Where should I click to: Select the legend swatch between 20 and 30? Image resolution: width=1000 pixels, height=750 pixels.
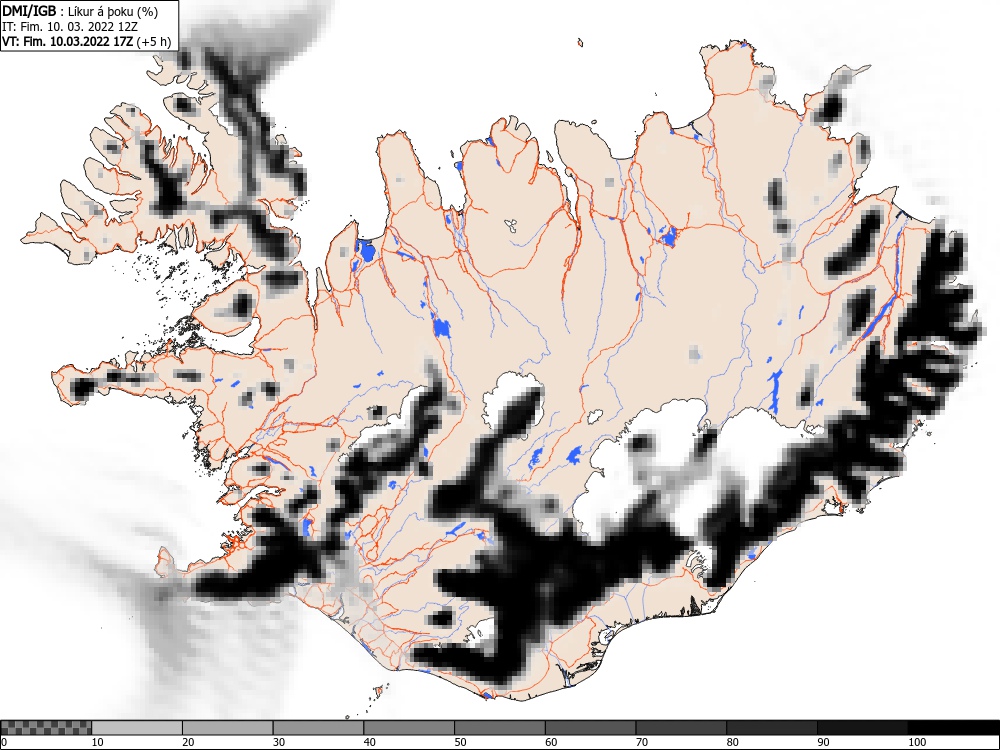tap(228, 728)
